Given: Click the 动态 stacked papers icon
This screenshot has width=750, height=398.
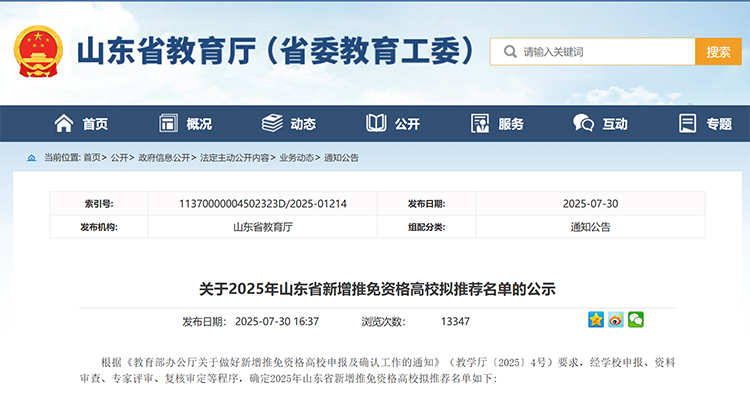Looking at the screenshot, I should coord(272,123).
